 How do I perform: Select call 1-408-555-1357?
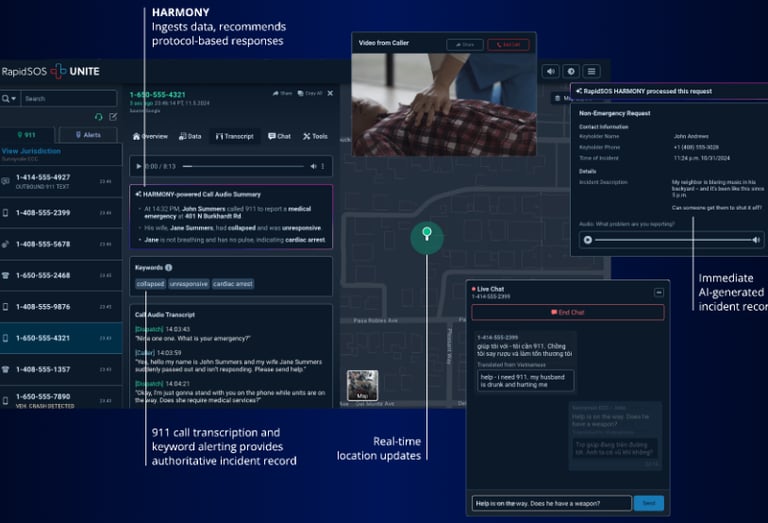tap(61, 369)
